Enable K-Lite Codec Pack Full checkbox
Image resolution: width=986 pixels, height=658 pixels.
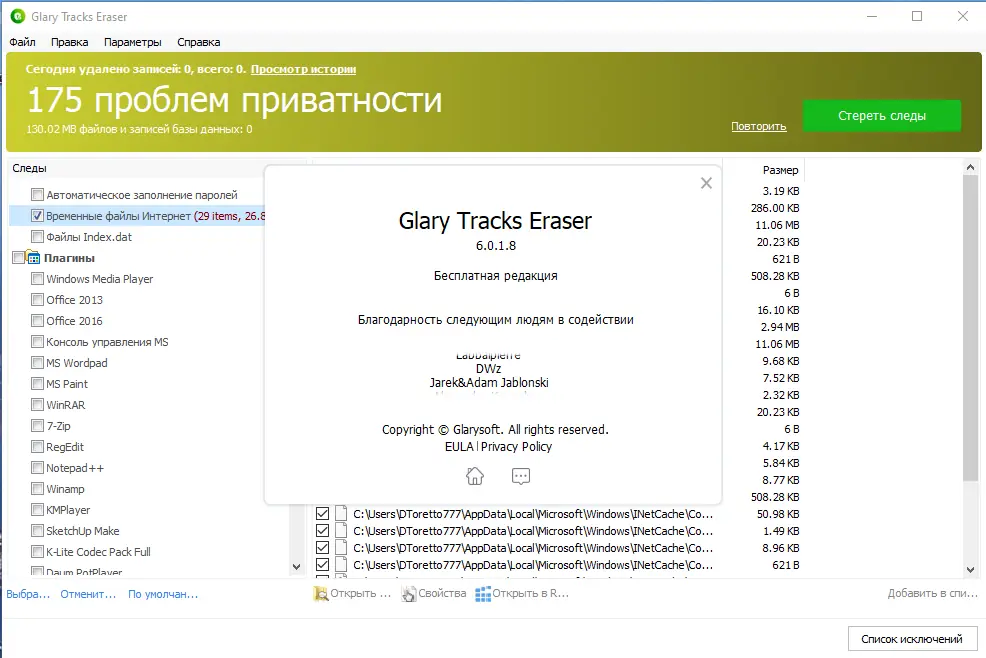point(37,552)
